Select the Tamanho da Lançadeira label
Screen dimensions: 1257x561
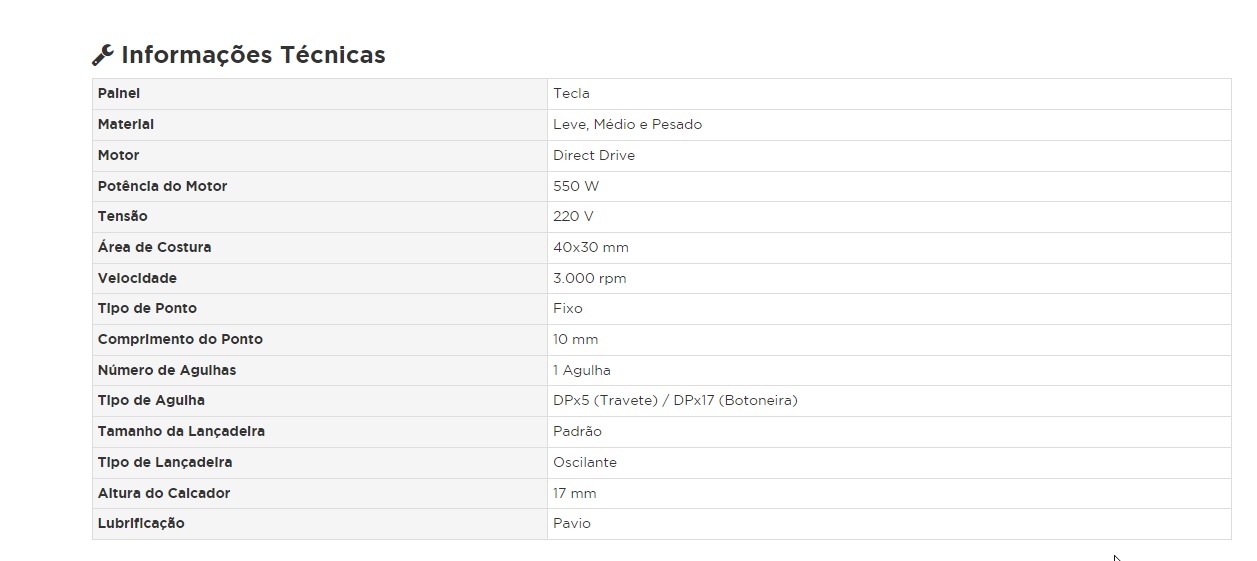[x=181, y=432]
